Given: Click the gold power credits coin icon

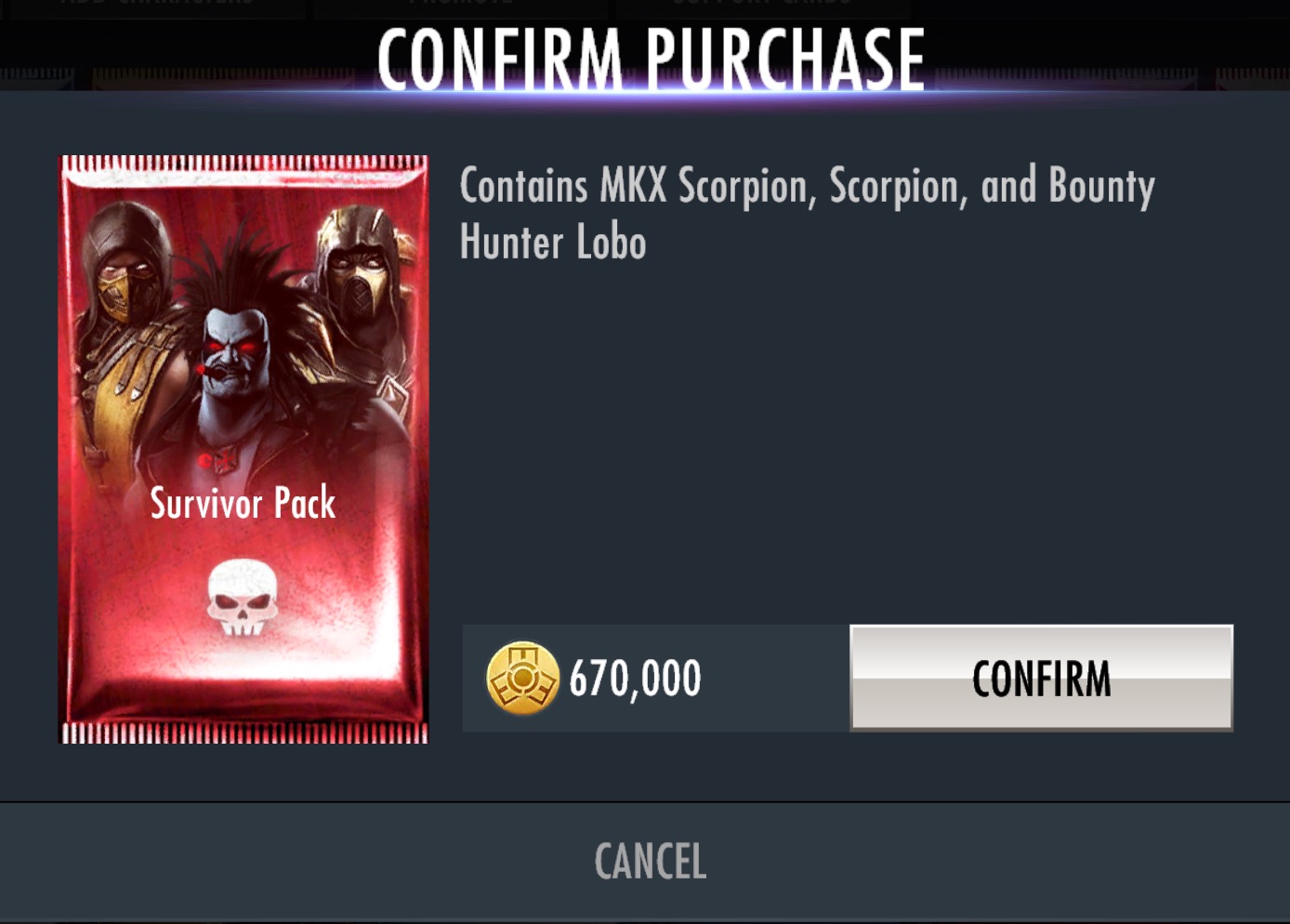Looking at the screenshot, I should [522, 678].
